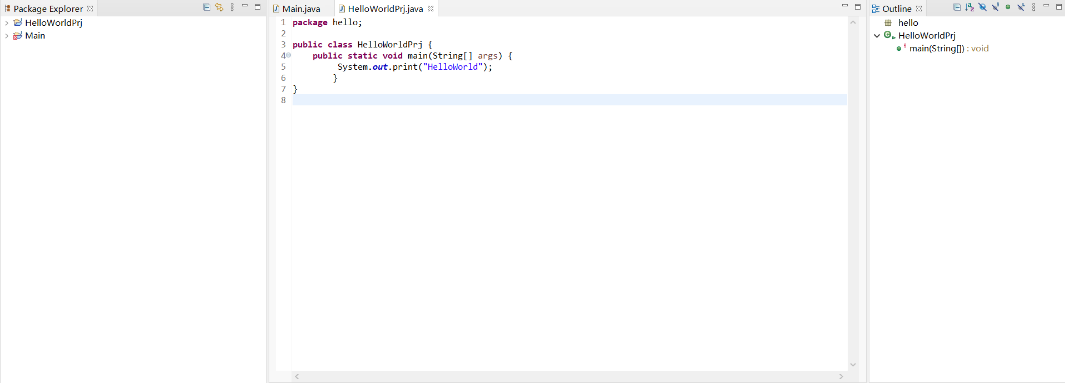Open Package Explorer view menu (three dots)
This screenshot has height=383, width=1065.
[x=232, y=7]
